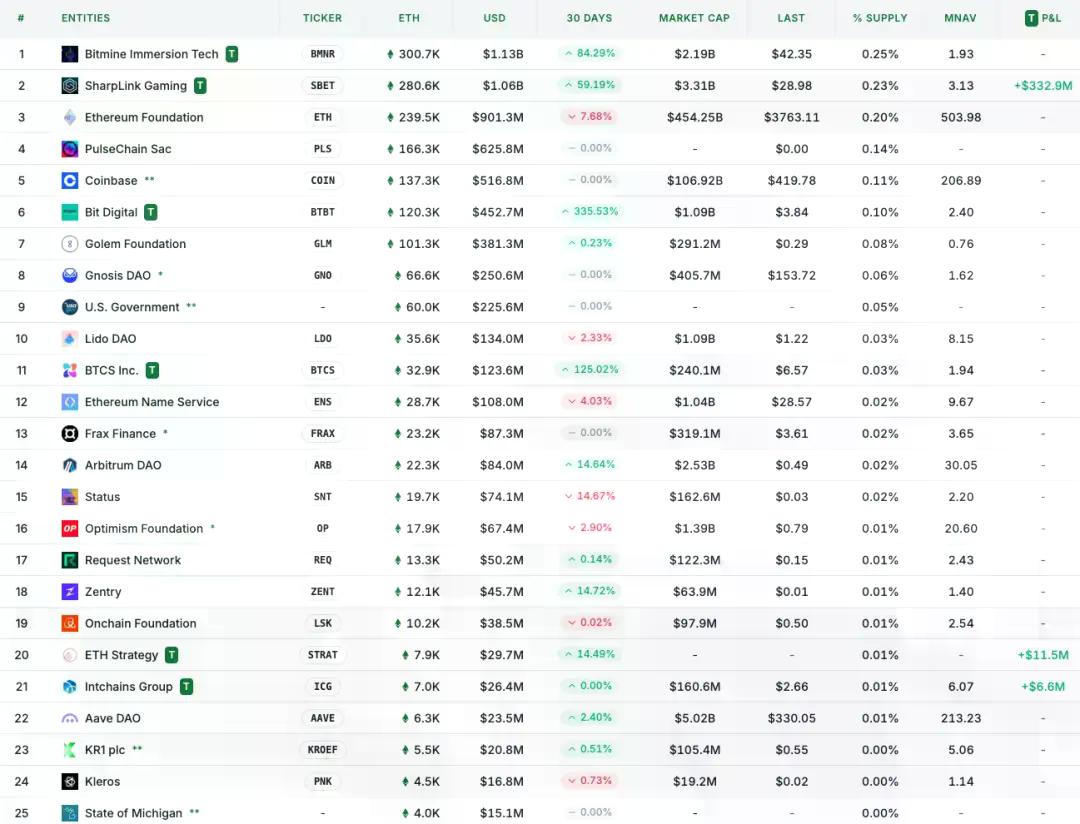1080x824 pixels.
Task: Click the green T badge beside BTCS Inc.
Action: (152, 371)
